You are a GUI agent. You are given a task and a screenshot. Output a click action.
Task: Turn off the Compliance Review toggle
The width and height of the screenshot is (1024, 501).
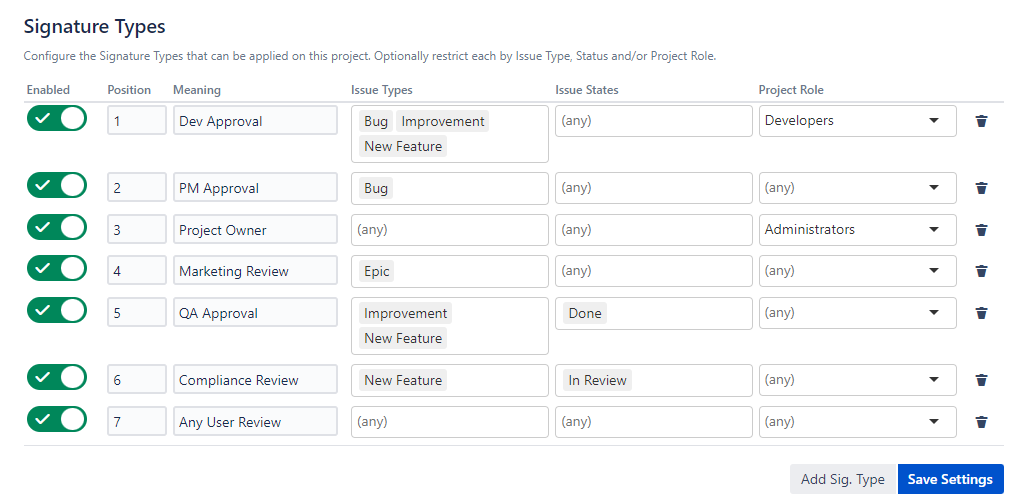tap(57, 378)
